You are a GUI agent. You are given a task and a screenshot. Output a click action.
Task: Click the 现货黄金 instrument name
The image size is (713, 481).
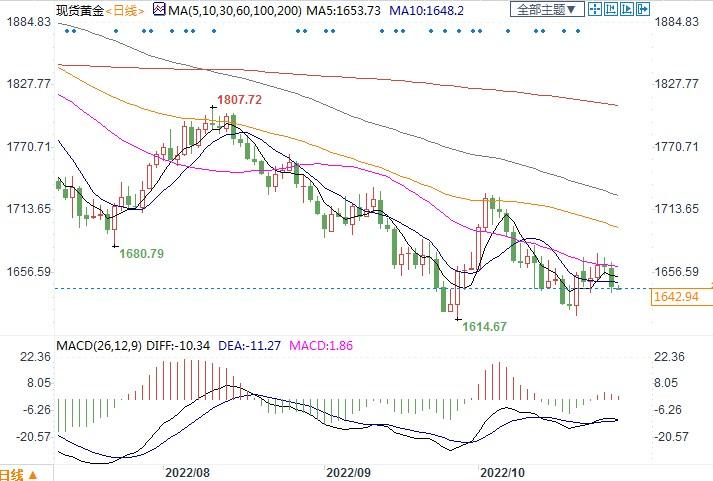coord(80,10)
